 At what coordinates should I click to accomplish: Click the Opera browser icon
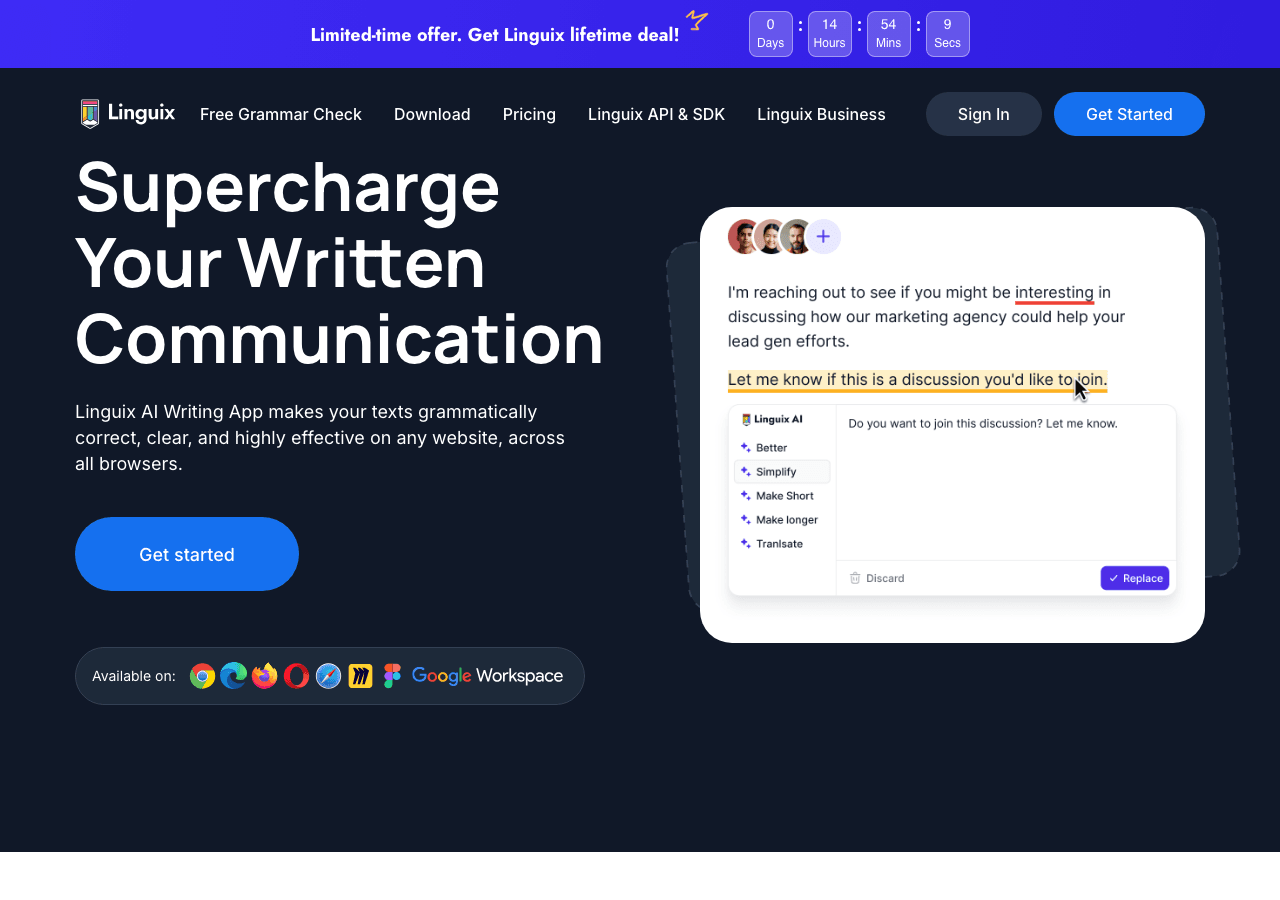pyautogui.click(x=297, y=676)
